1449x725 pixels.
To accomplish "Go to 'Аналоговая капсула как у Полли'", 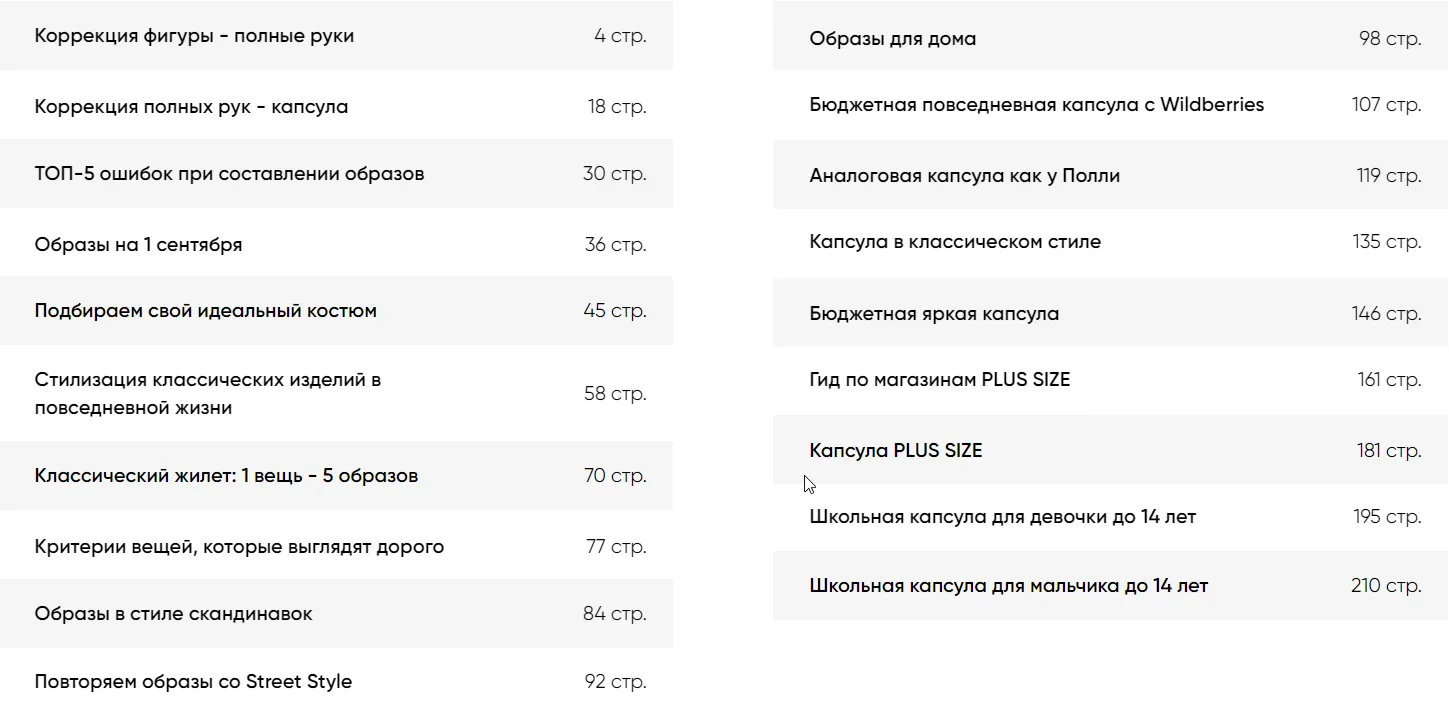I will point(964,176).
